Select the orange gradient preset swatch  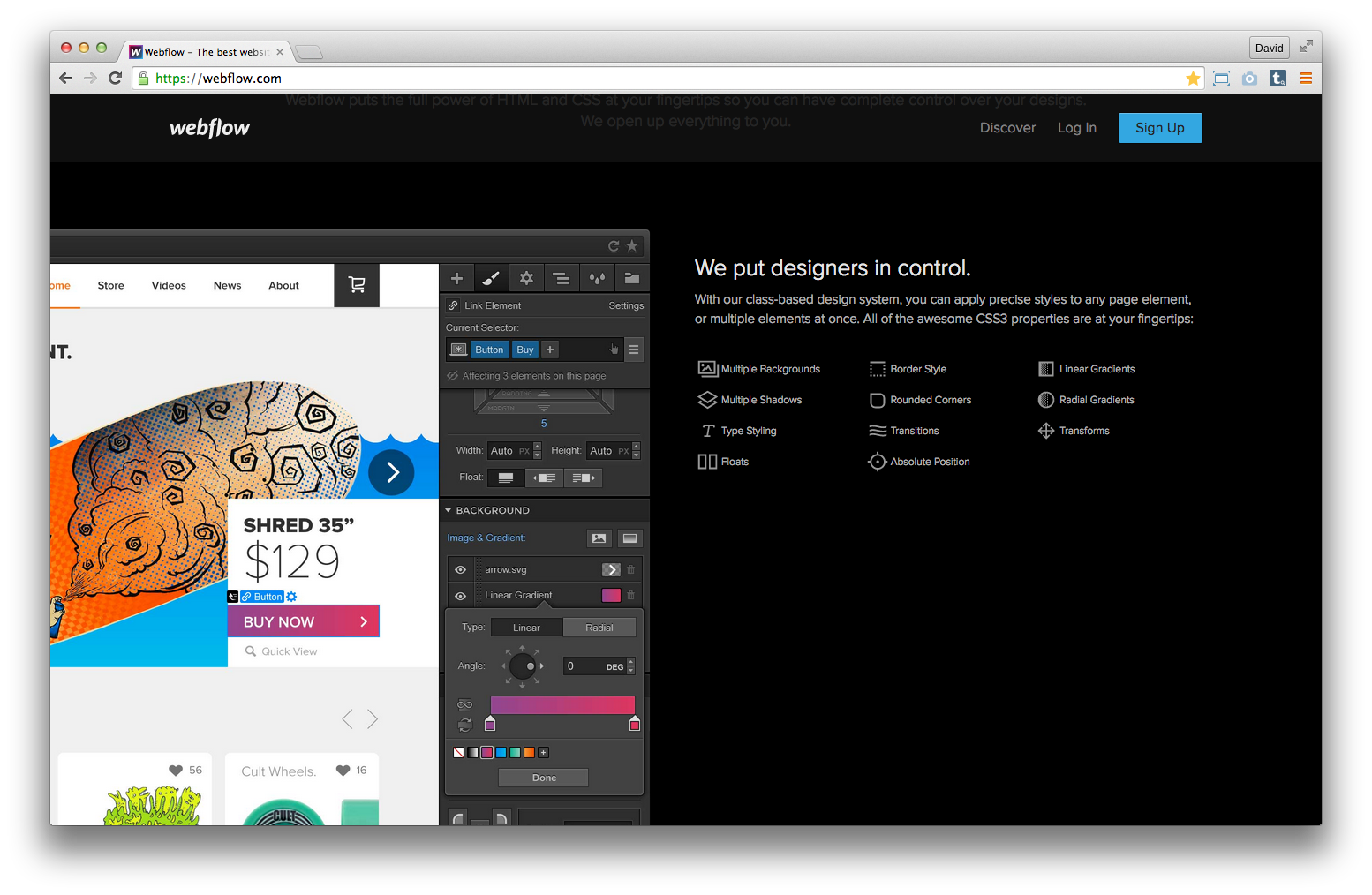[x=530, y=753]
